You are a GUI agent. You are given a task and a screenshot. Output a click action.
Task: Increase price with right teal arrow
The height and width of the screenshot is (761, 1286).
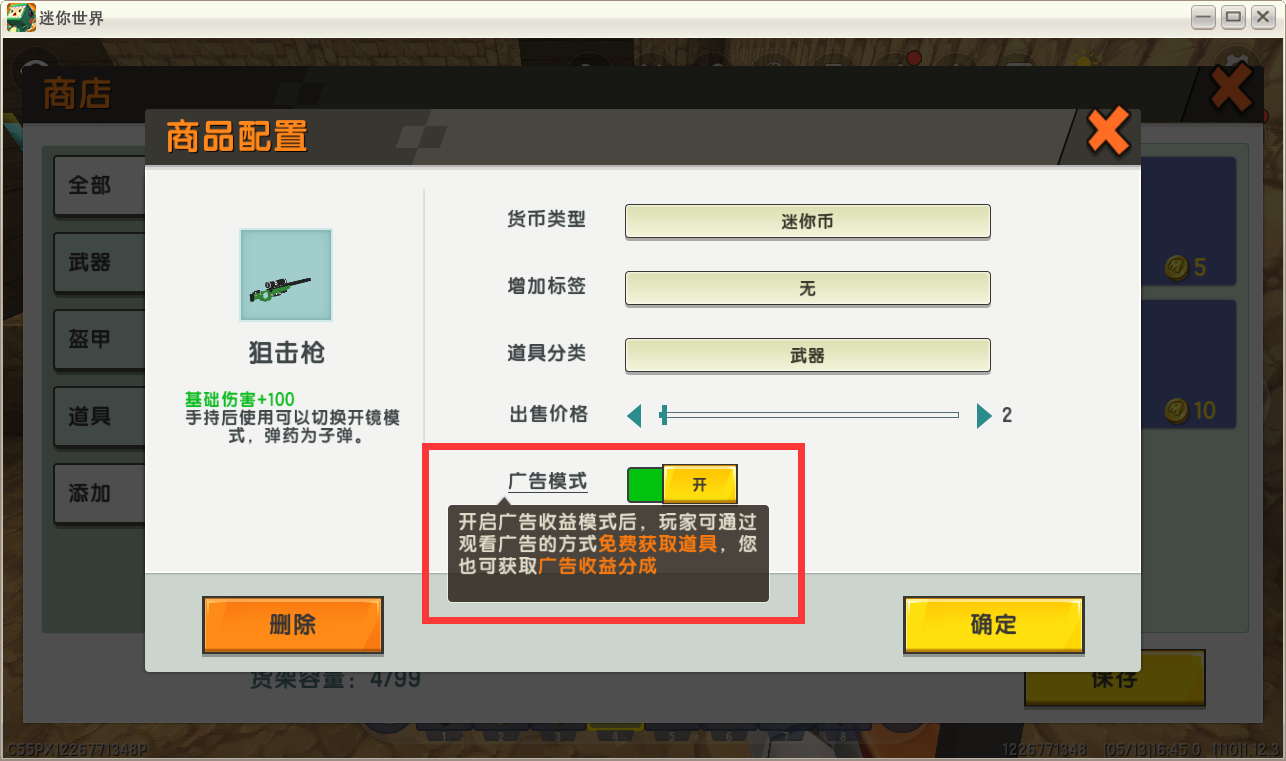(x=984, y=415)
